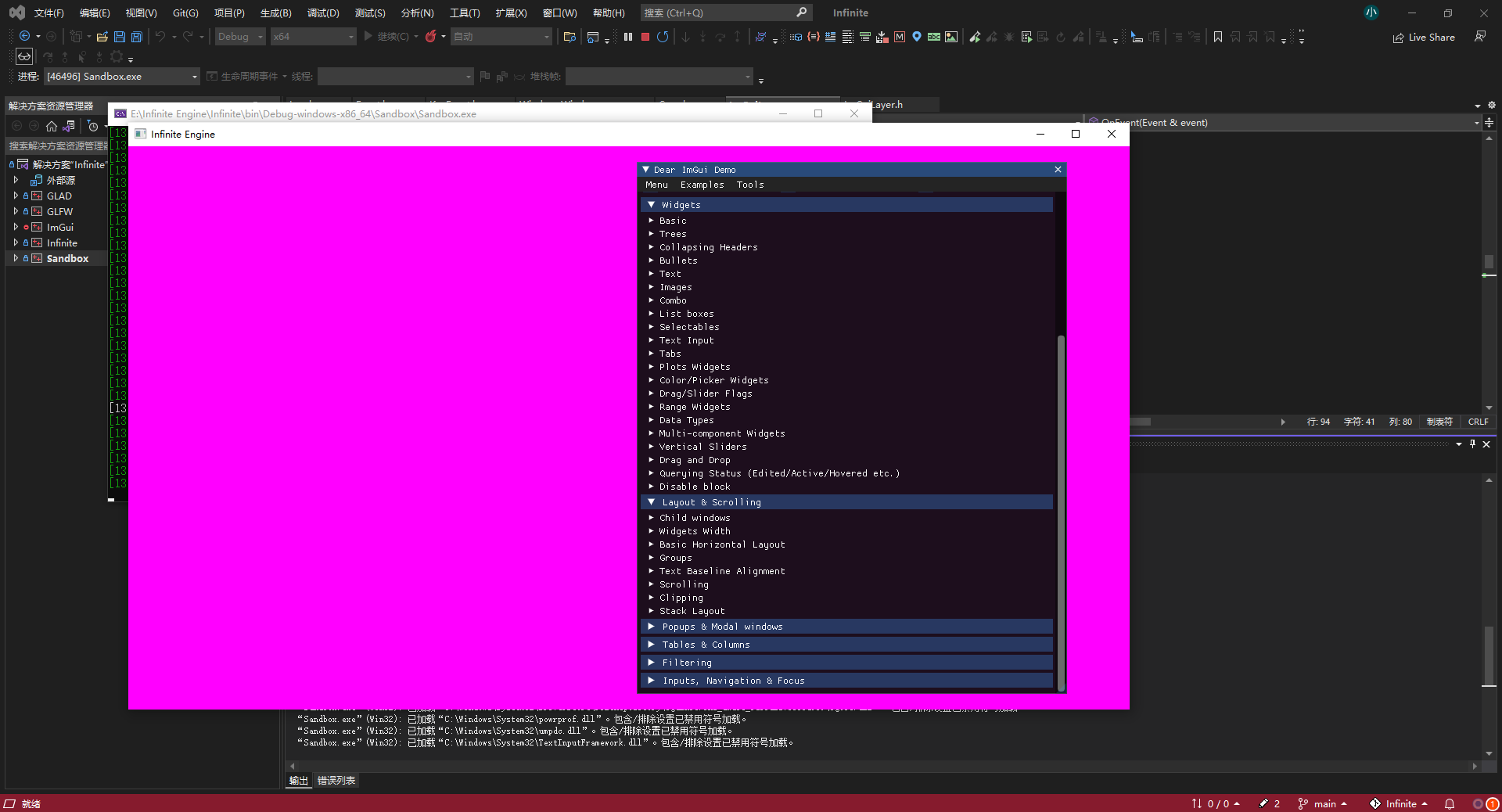Click the Navigate Backward arrow icon
The image size is (1502, 812).
pos(24,37)
